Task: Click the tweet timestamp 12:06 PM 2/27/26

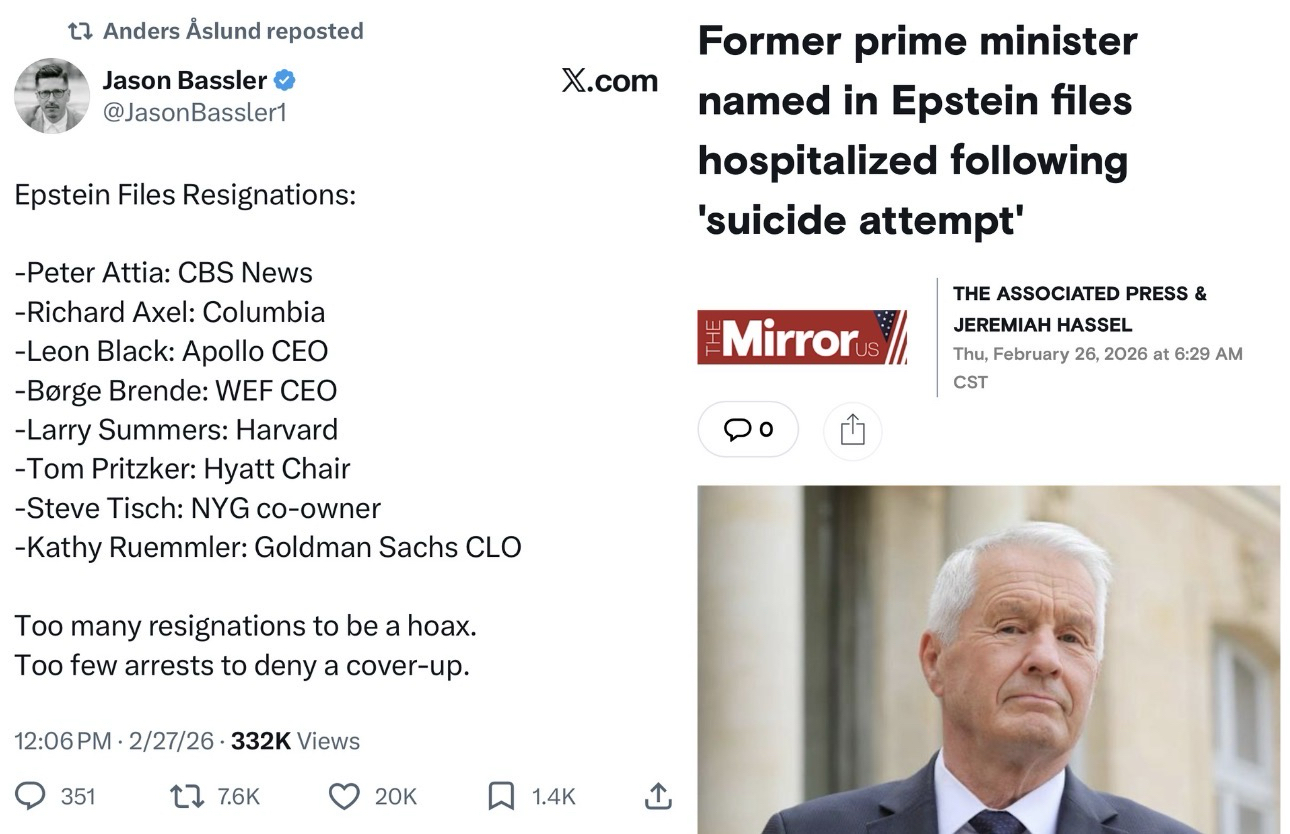Action: pos(115,741)
